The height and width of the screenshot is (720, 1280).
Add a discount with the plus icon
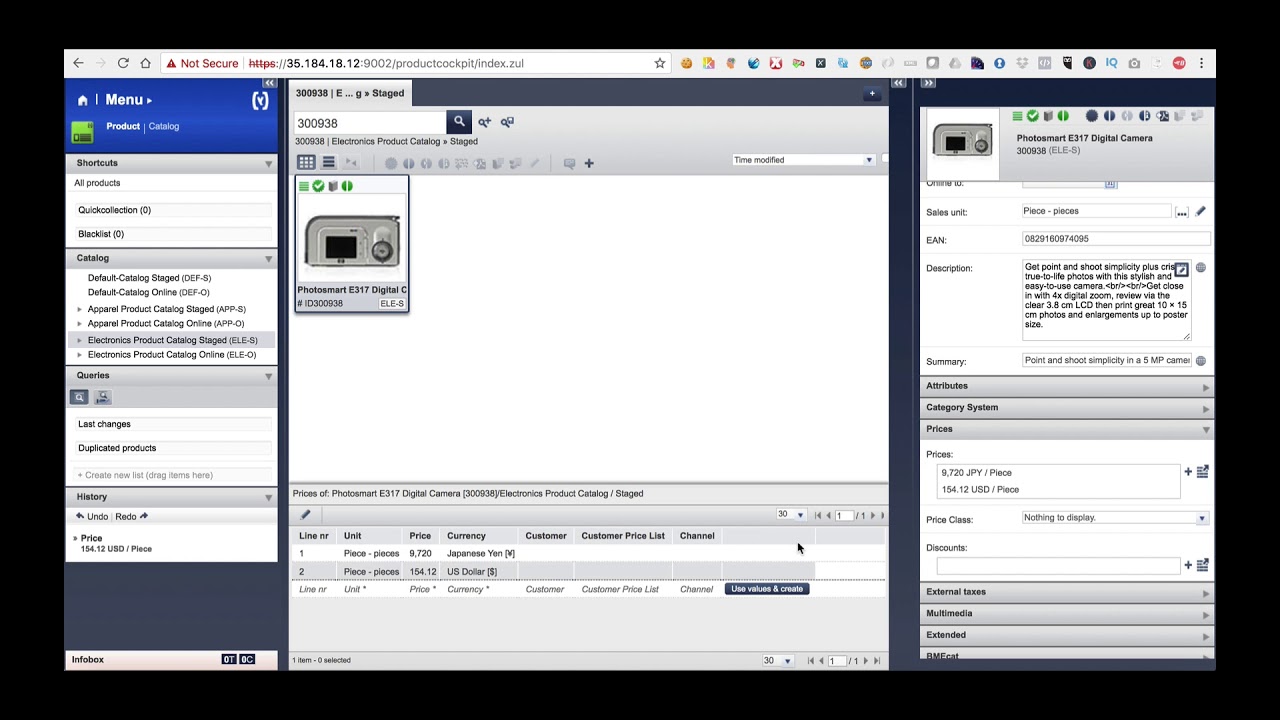[1188, 565]
